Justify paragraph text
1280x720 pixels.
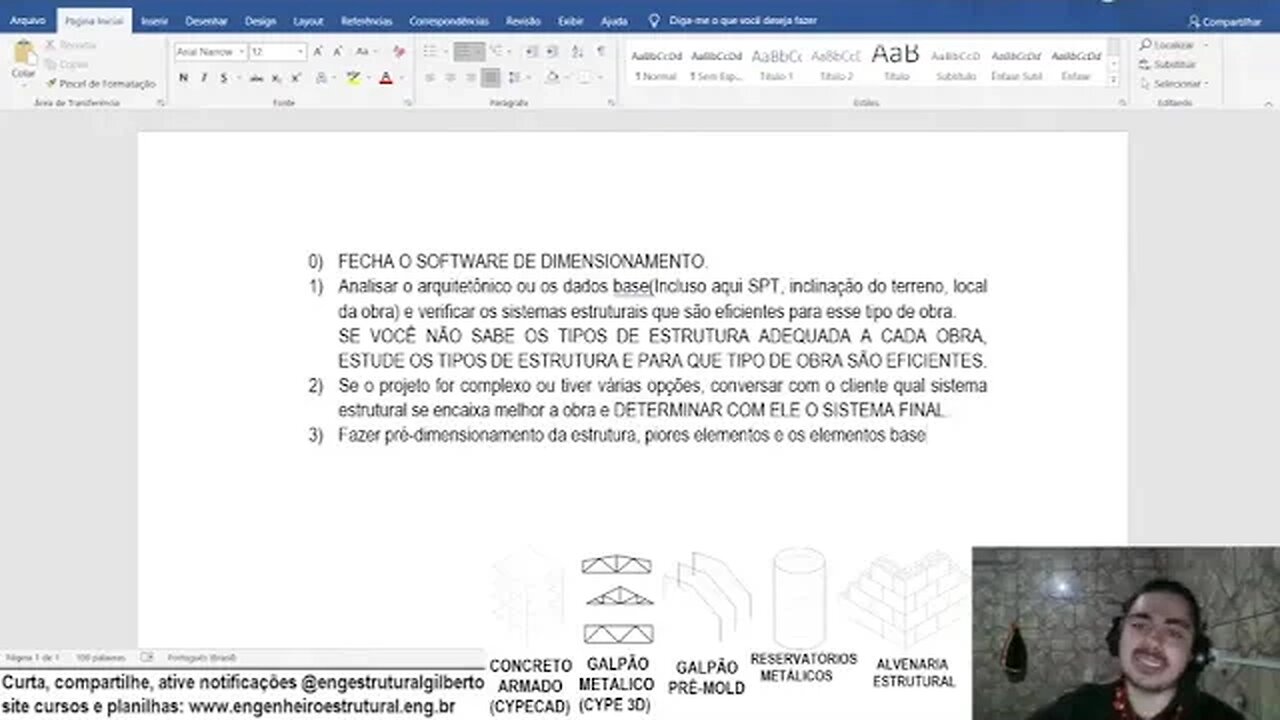(x=490, y=78)
